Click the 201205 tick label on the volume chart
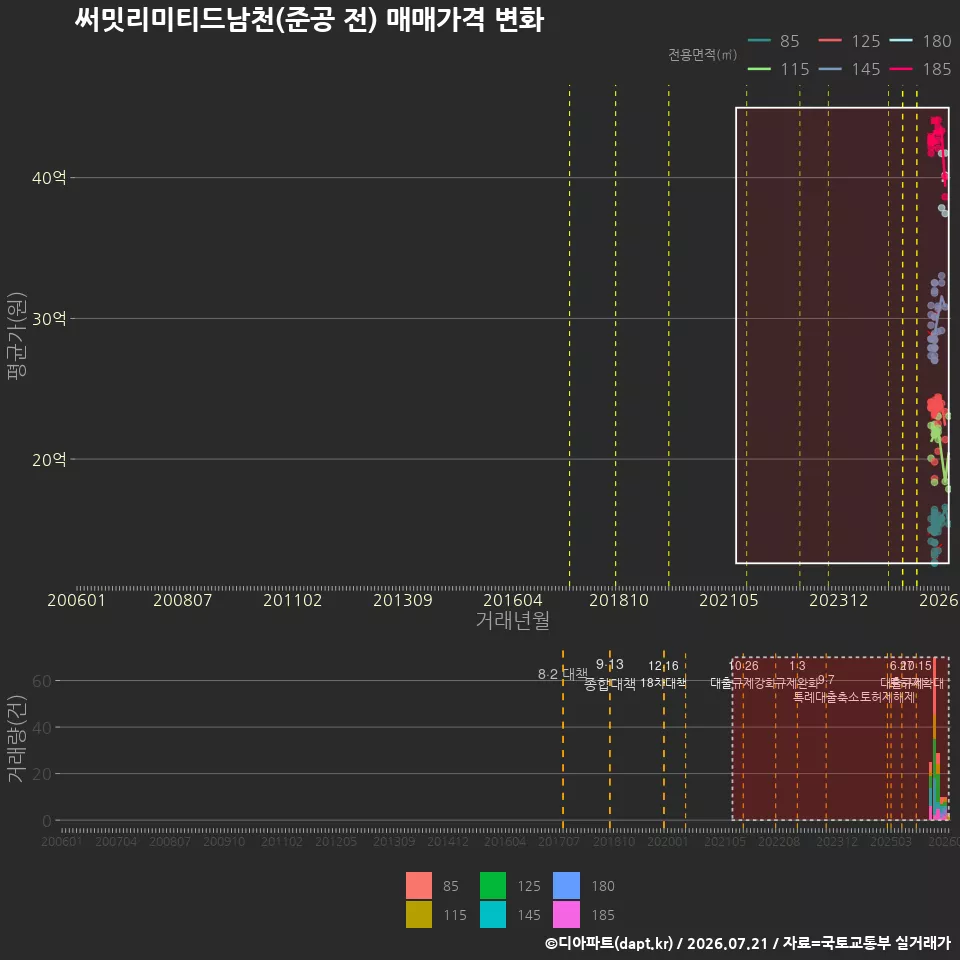The height and width of the screenshot is (960, 960). point(336,842)
